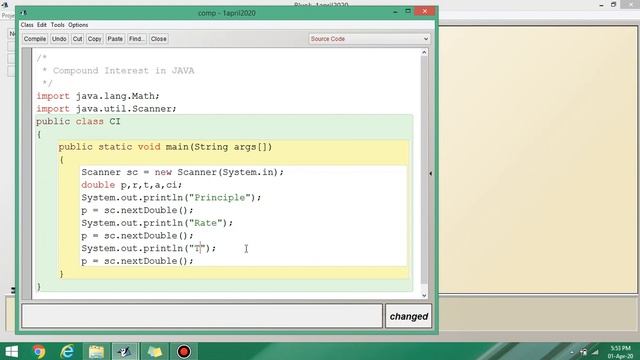Screen dimensions: 640x360
Task: Open the Source Code view dropdown
Action: [369, 39]
